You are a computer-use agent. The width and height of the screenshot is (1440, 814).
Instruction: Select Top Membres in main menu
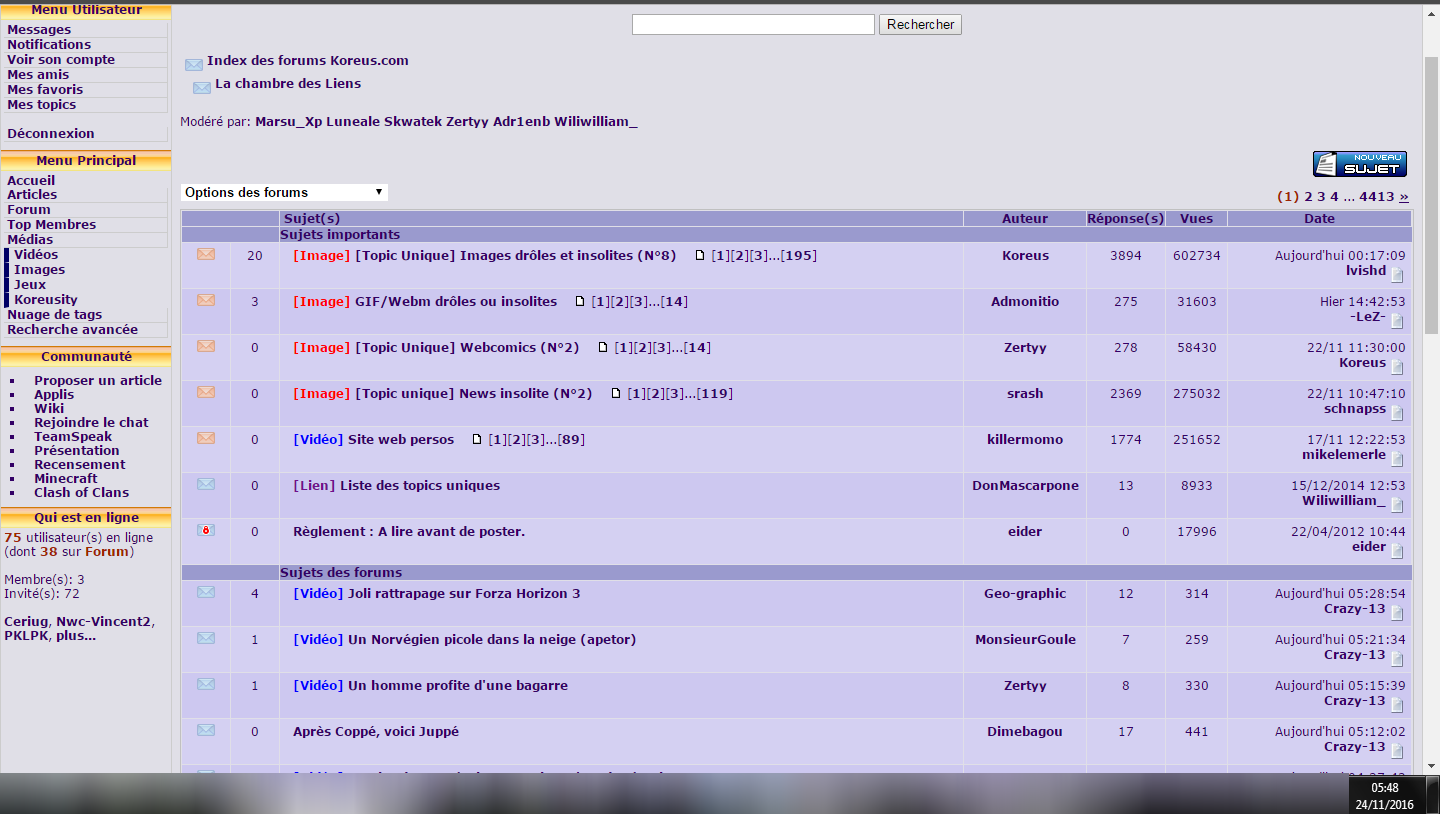click(52, 225)
